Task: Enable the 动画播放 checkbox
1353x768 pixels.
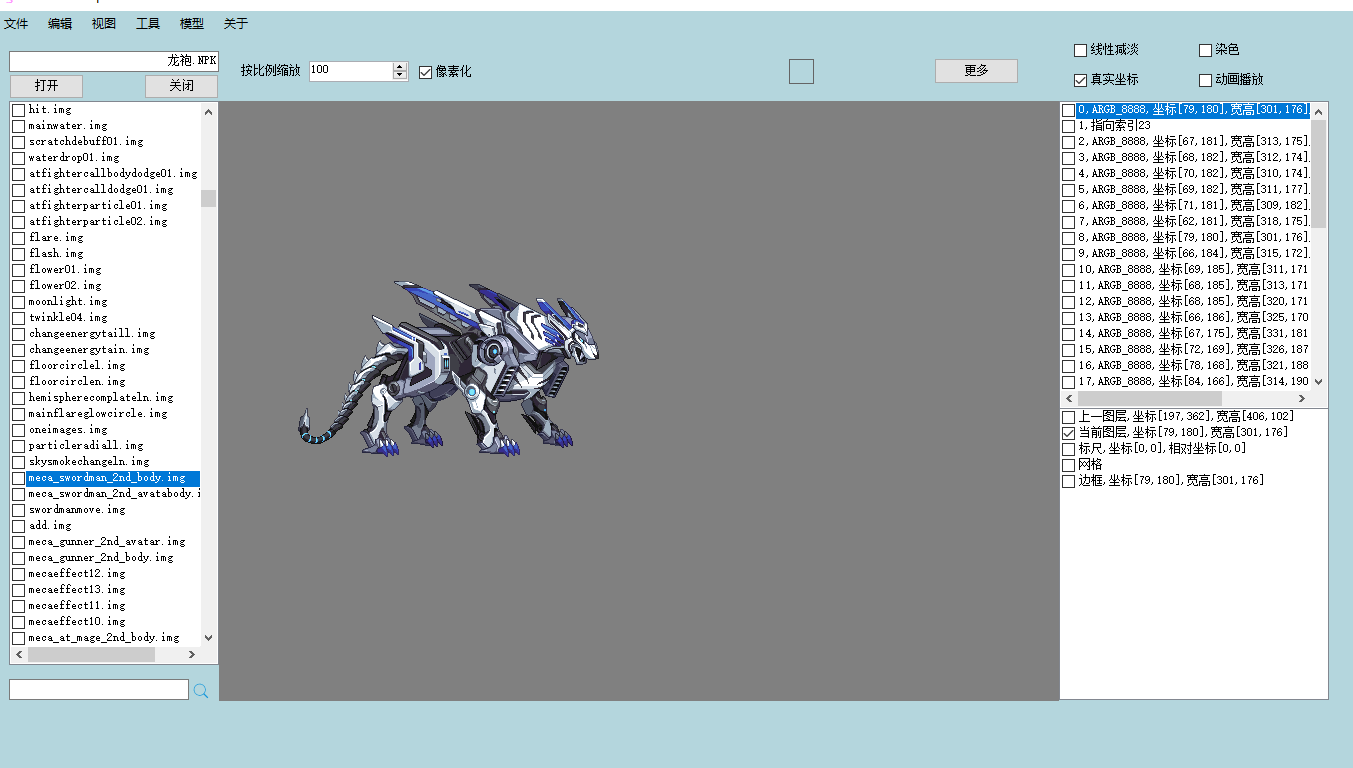Action: pyautogui.click(x=1205, y=80)
